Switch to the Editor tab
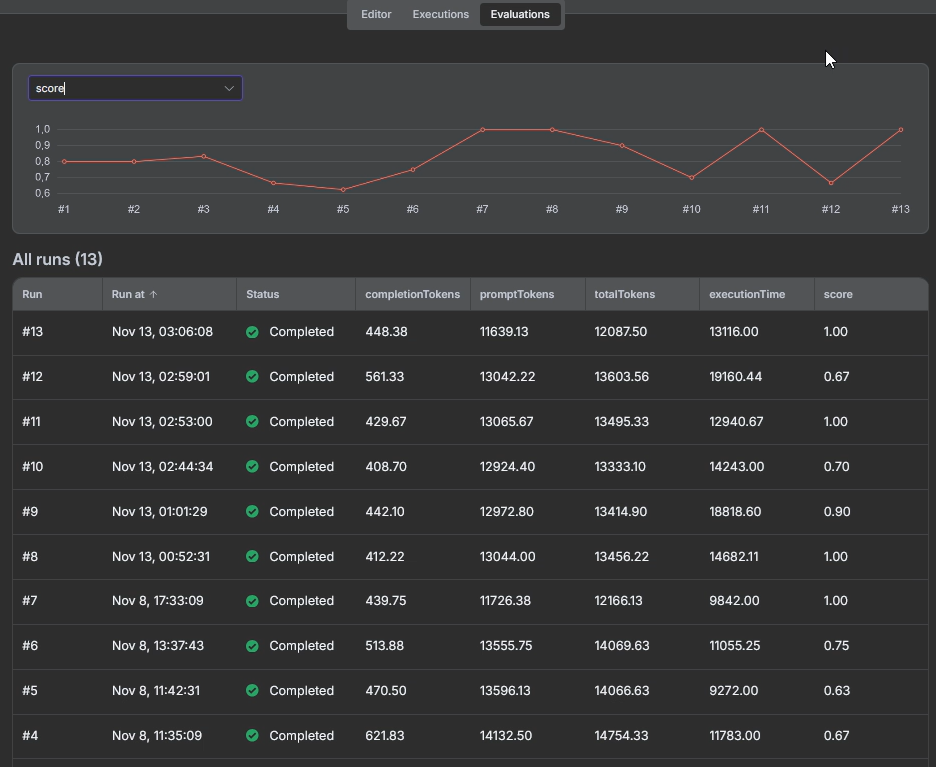Screen dimensions: 936x767 [x=376, y=14]
